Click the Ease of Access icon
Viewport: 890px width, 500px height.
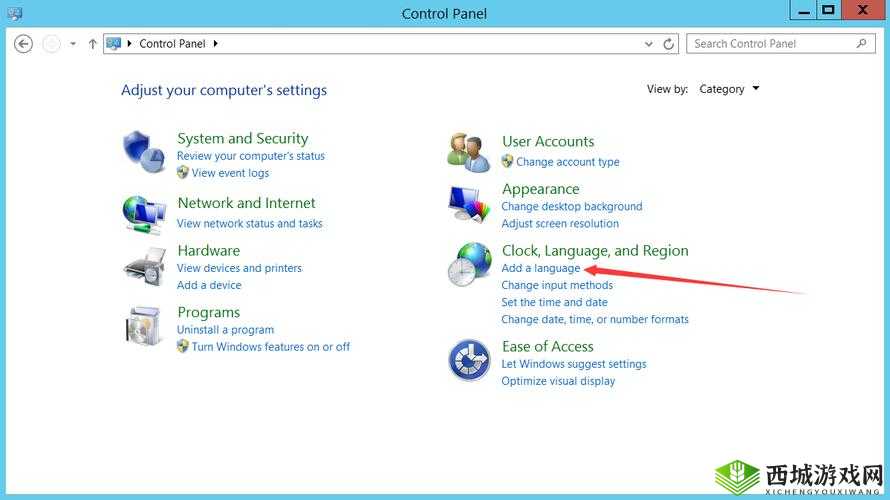(x=468, y=360)
